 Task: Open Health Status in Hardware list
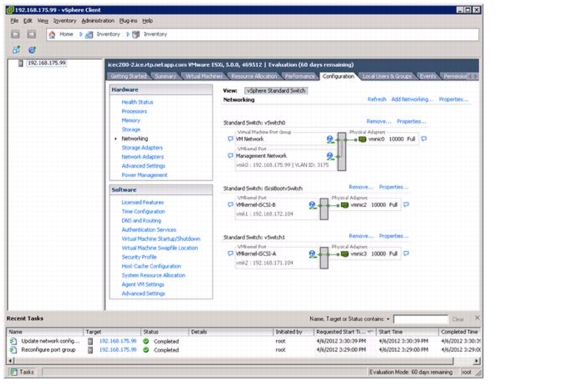click(x=137, y=102)
